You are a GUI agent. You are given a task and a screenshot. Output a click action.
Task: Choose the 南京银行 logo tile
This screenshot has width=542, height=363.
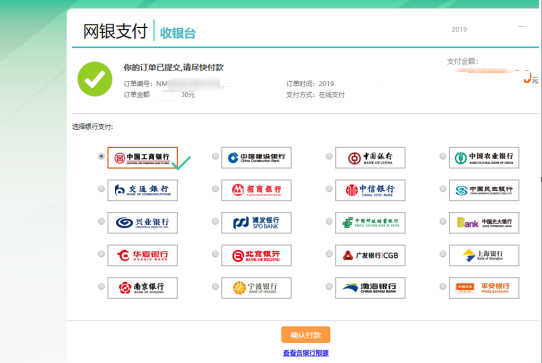[x=142, y=288]
